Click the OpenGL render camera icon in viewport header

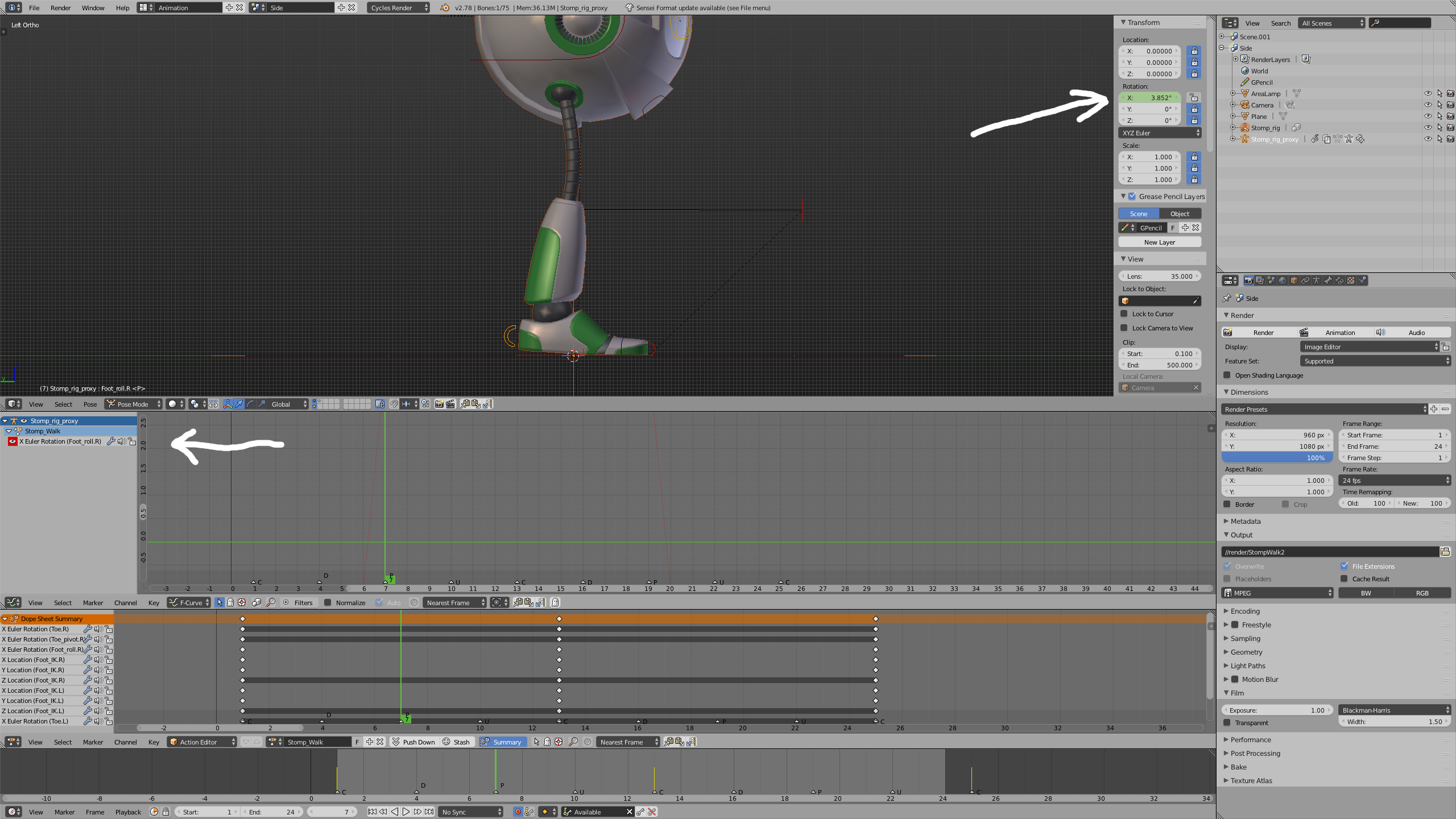[439, 404]
